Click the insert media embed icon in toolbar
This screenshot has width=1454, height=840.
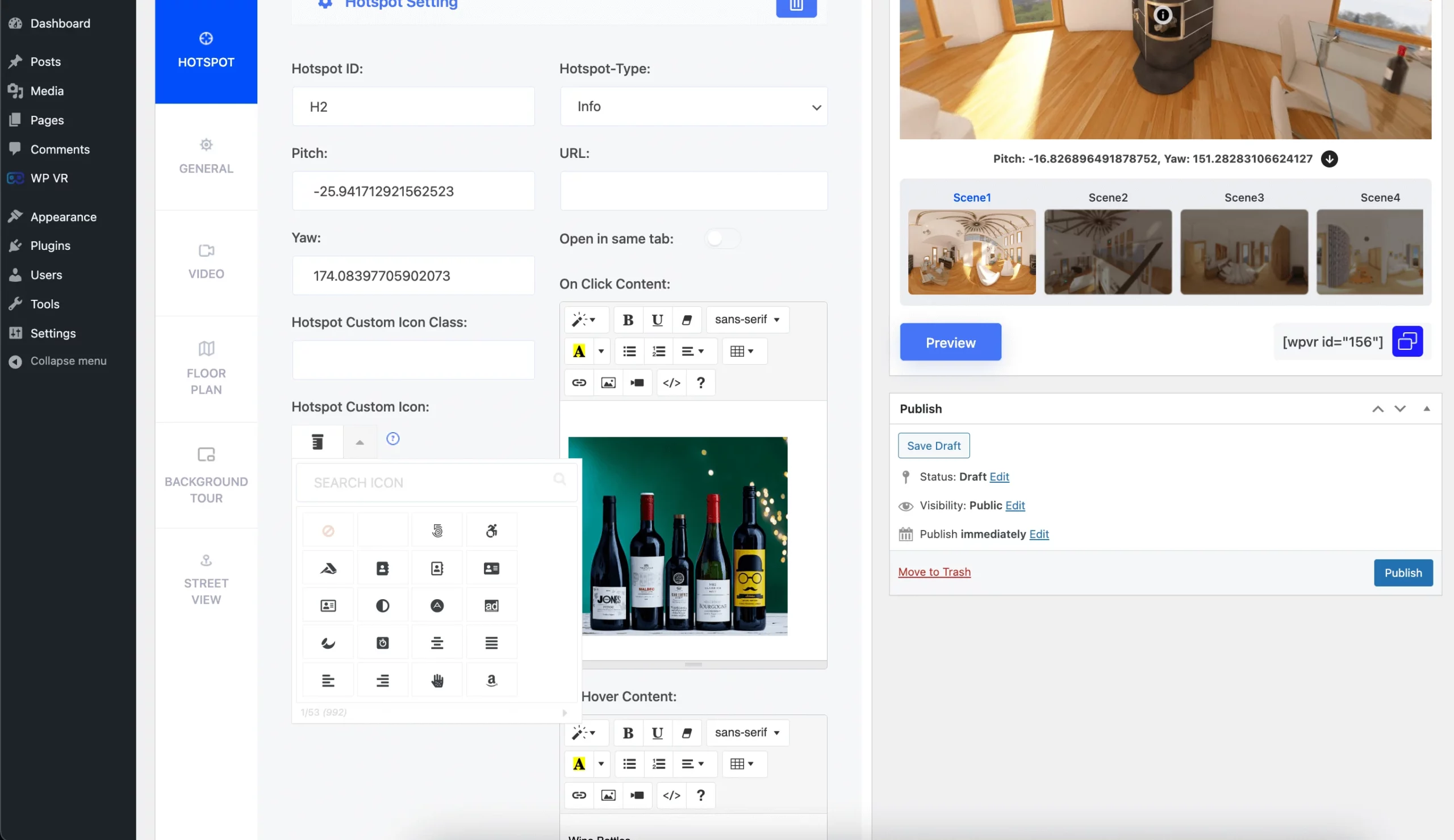click(x=637, y=382)
